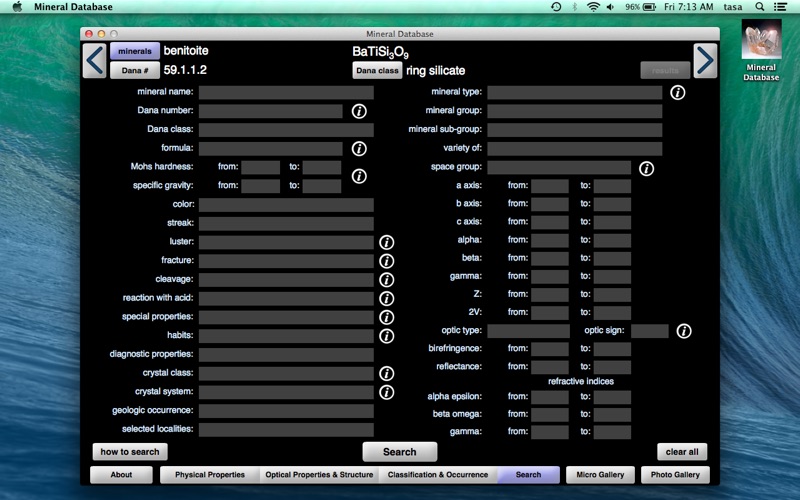800x500 pixels.
Task: Click the mineral sub-group input field
Action: click(x=574, y=130)
